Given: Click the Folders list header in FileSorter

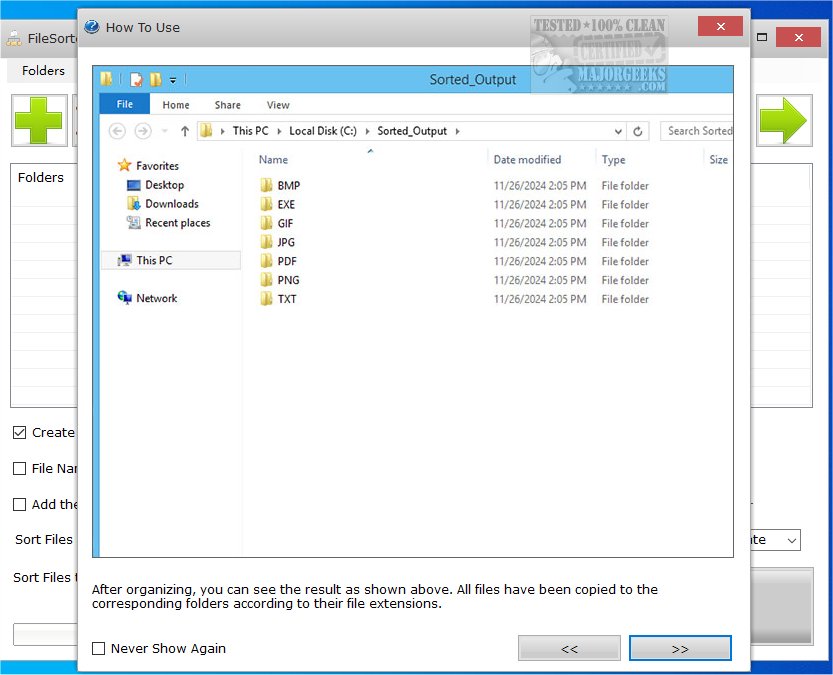Looking at the screenshot, I should click(x=40, y=177).
